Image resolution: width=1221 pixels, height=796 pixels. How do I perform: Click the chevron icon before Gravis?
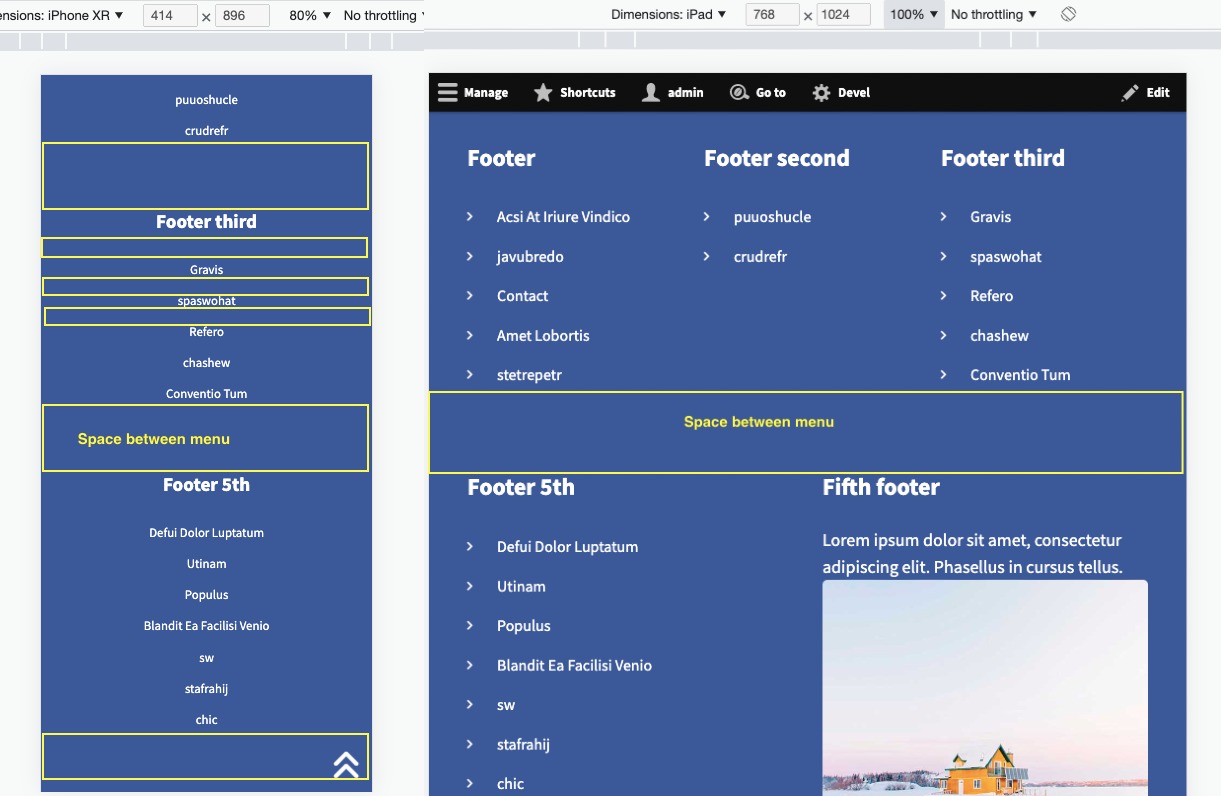[x=942, y=217]
